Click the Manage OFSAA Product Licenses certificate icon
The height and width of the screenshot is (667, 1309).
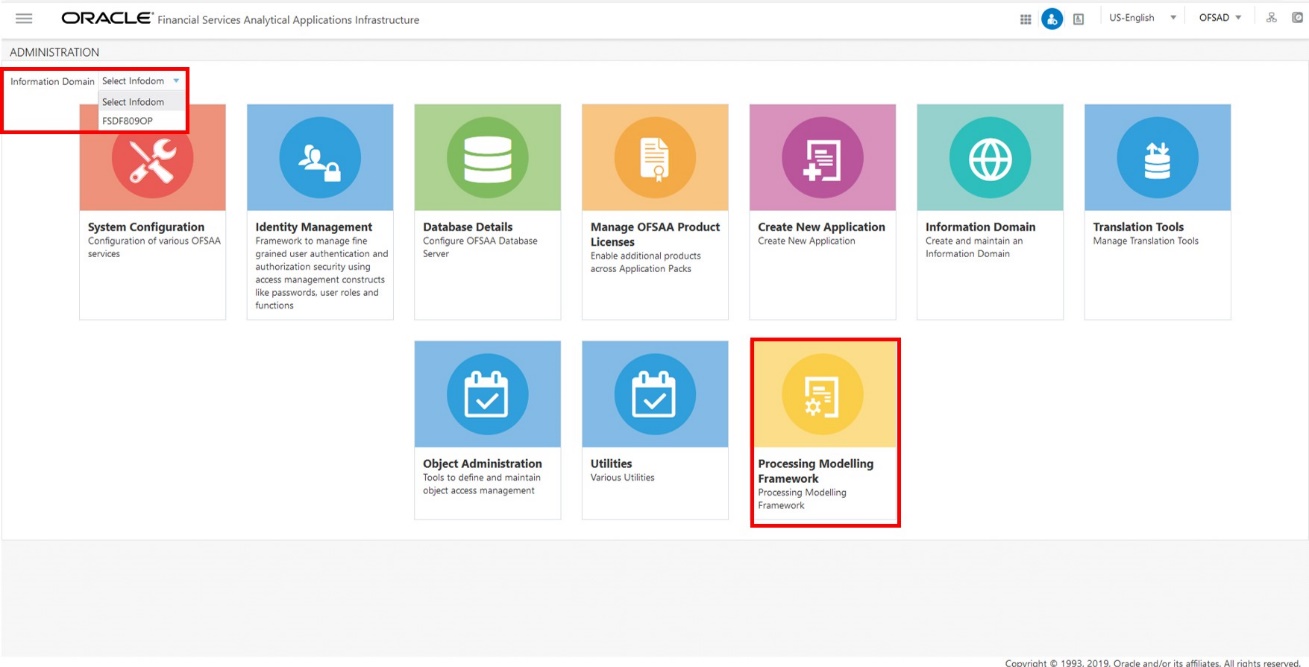655,158
